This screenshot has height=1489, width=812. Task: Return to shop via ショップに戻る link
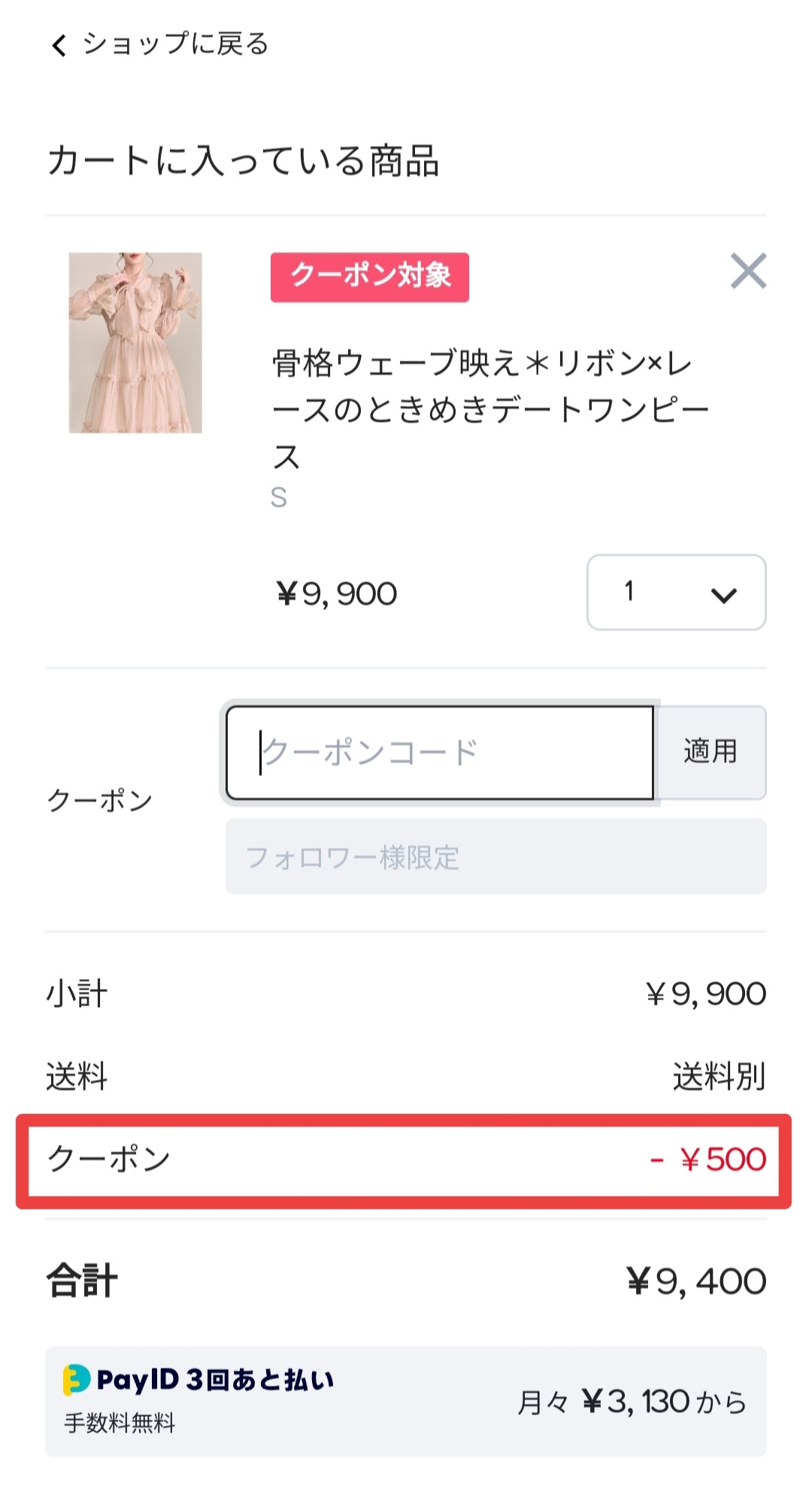(175, 44)
